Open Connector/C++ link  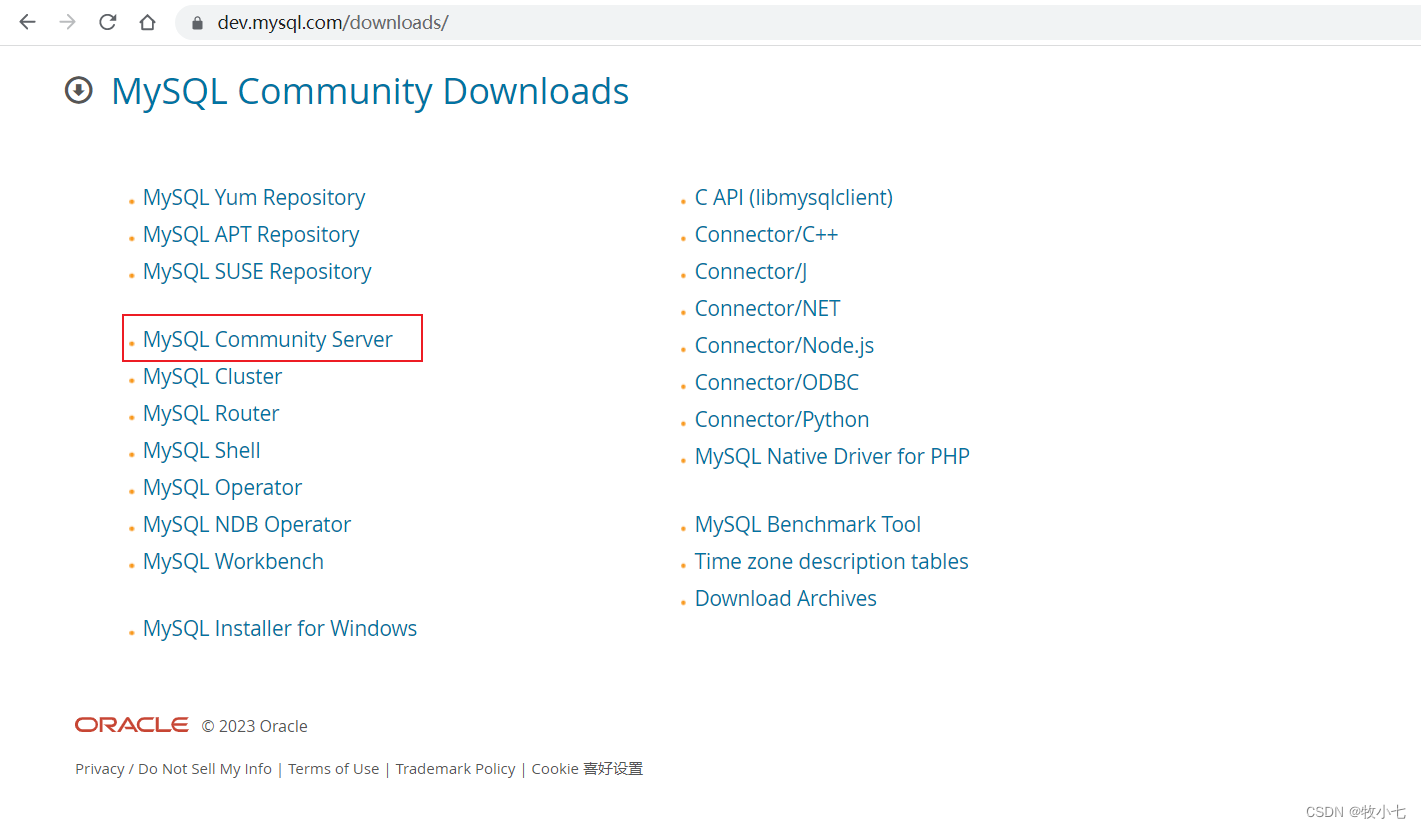coord(767,235)
